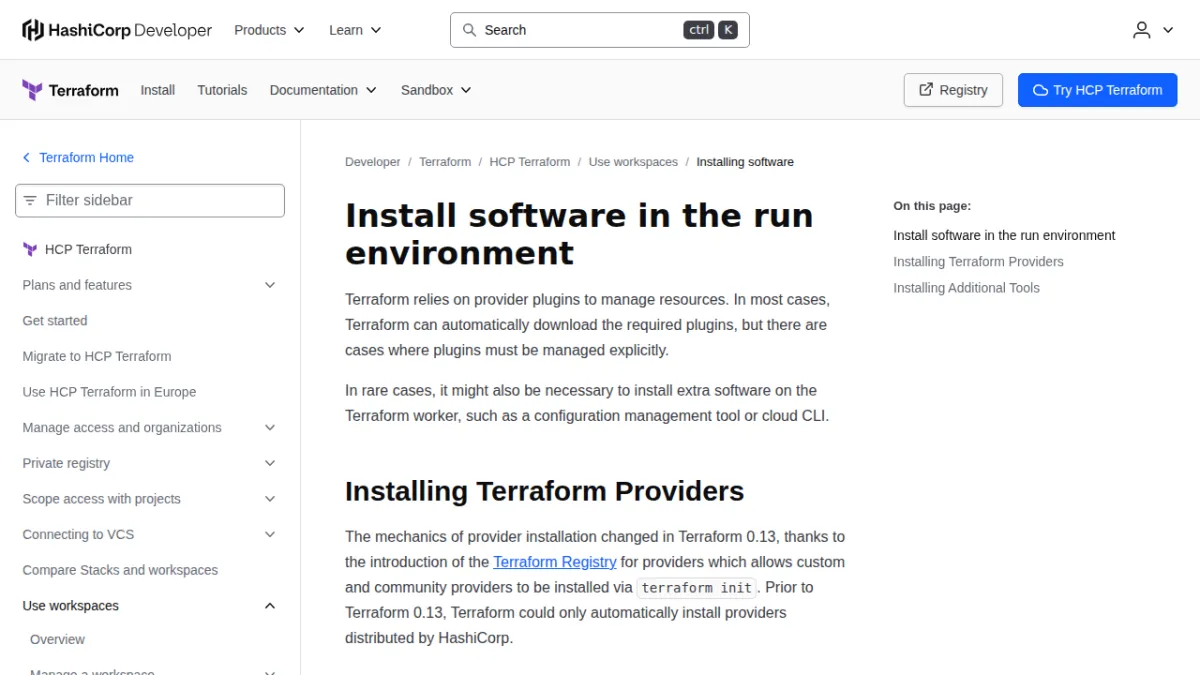The width and height of the screenshot is (1200, 675).
Task: Click the filter sidebar lines icon
Action: coord(30,200)
